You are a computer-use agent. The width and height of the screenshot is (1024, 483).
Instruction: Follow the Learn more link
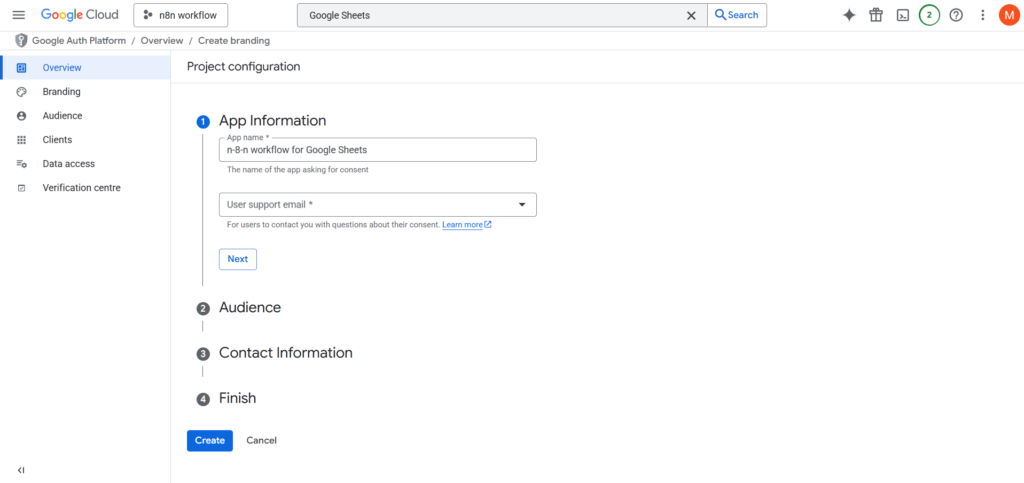[466, 225]
